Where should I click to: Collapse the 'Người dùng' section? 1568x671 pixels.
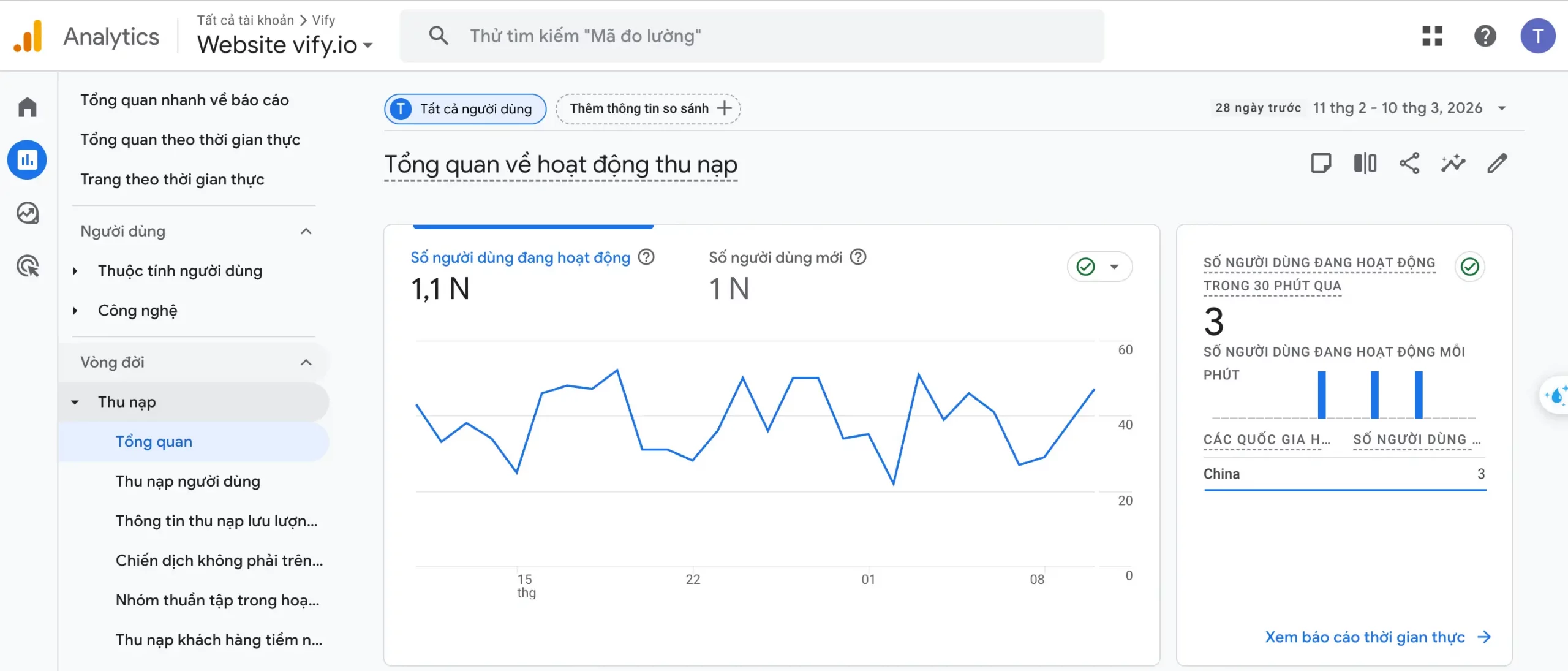point(306,231)
